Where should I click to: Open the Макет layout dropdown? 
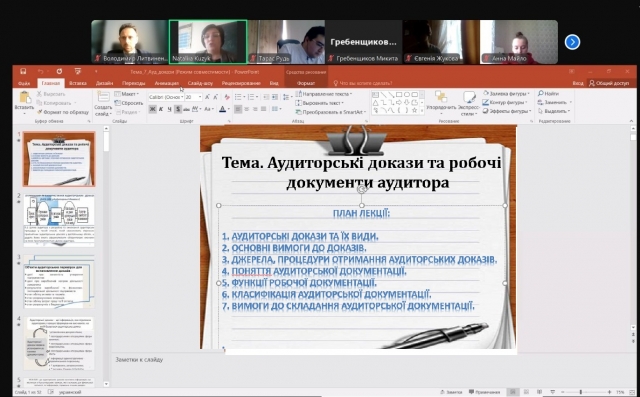(x=127, y=94)
